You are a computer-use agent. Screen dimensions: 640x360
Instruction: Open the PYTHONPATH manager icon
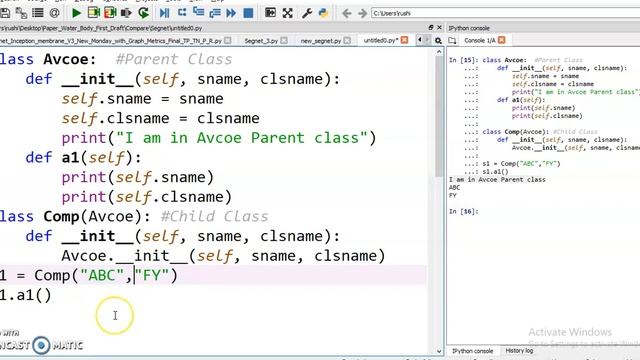tap(323, 13)
